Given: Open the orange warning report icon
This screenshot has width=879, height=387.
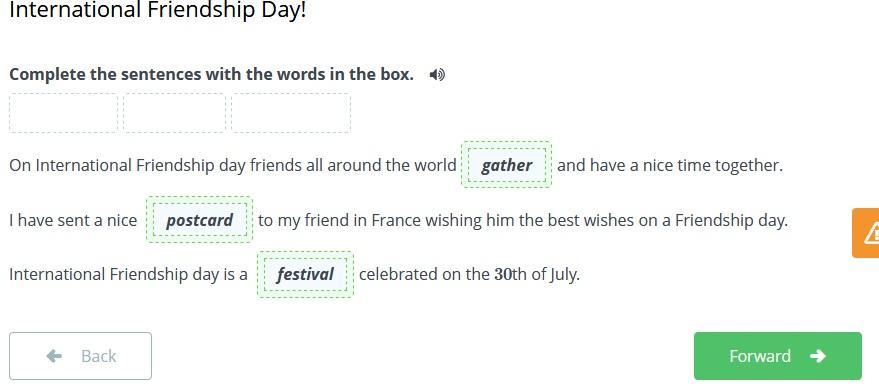Looking at the screenshot, I should pos(866,233).
